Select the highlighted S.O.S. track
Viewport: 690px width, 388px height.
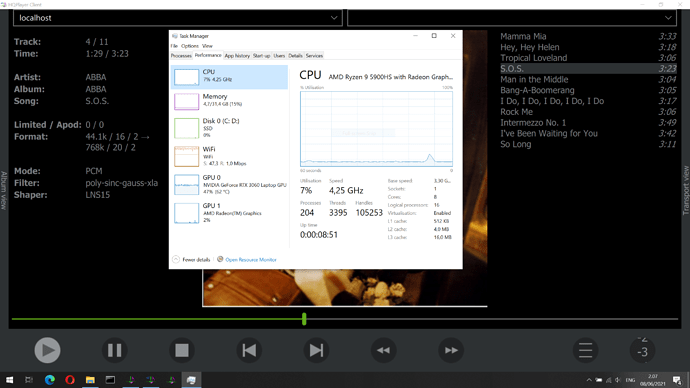pos(588,69)
